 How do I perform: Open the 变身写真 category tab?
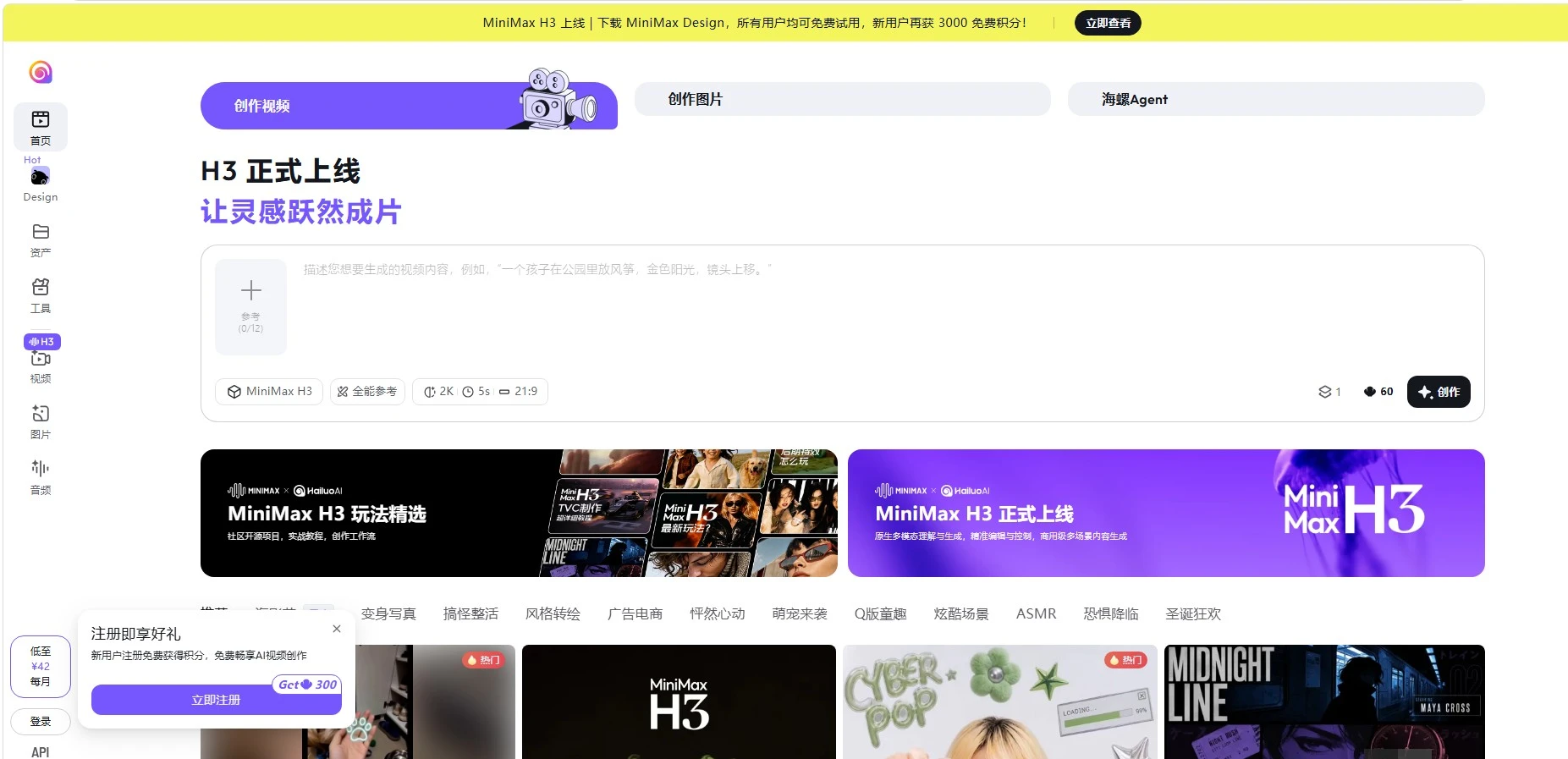(x=388, y=614)
